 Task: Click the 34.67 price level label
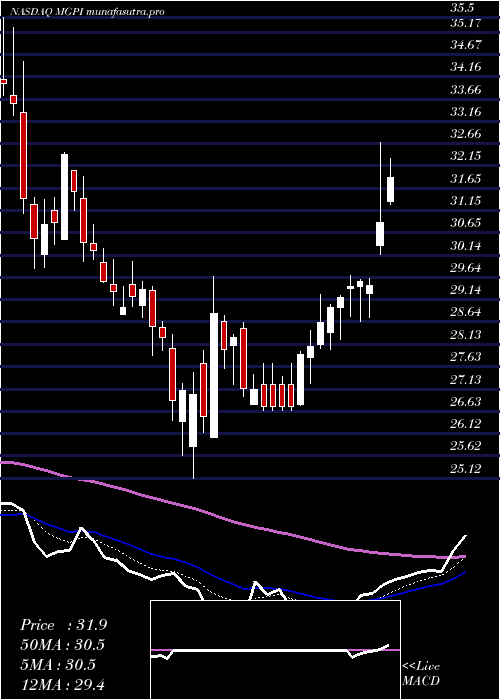coord(466,45)
